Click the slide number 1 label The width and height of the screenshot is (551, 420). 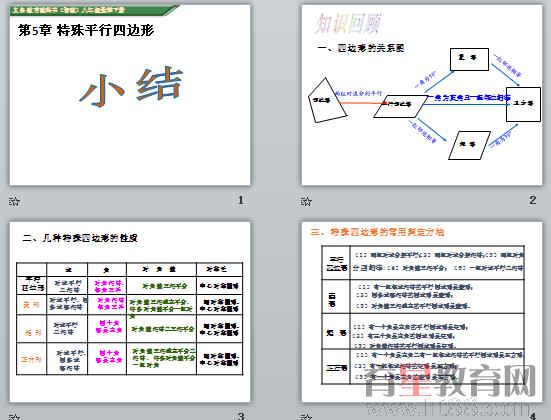241,200
